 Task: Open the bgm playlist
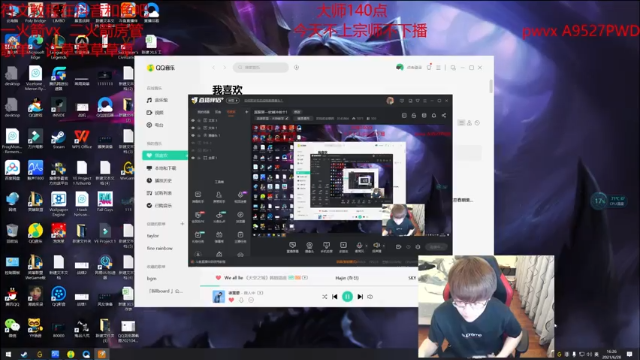(x=151, y=278)
